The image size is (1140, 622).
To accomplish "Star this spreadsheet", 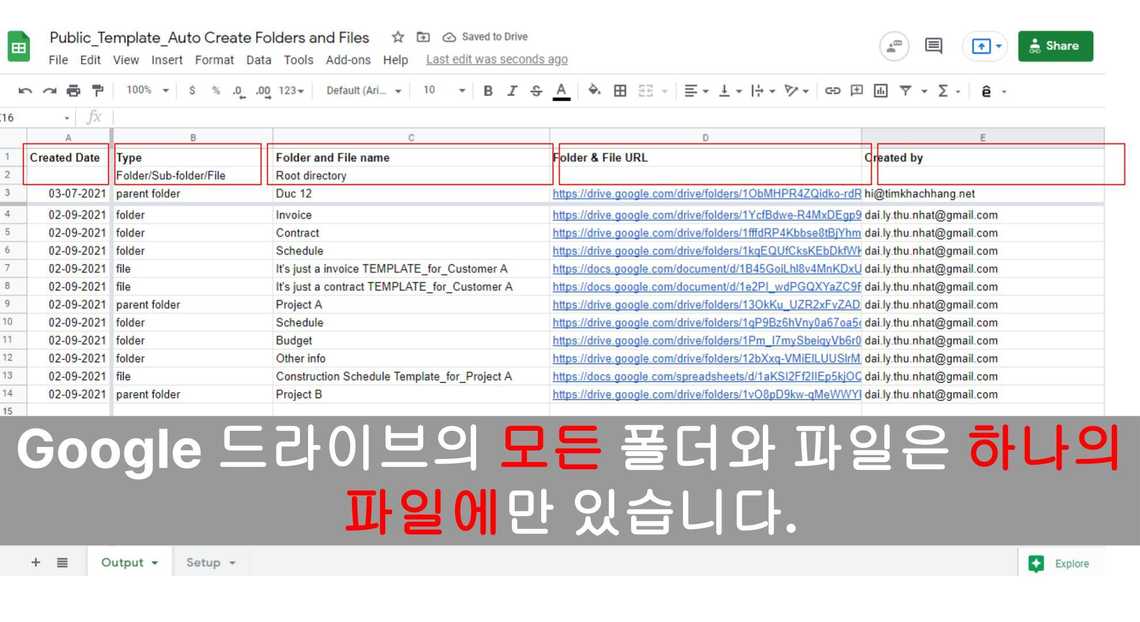I will [398, 37].
